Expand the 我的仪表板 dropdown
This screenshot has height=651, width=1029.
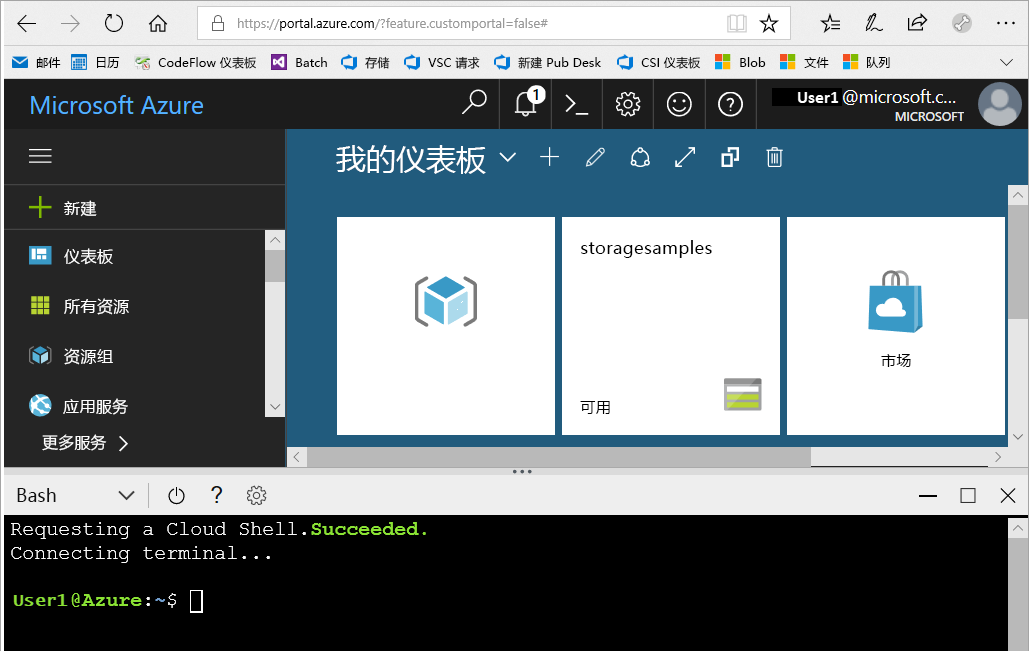(x=507, y=158)
